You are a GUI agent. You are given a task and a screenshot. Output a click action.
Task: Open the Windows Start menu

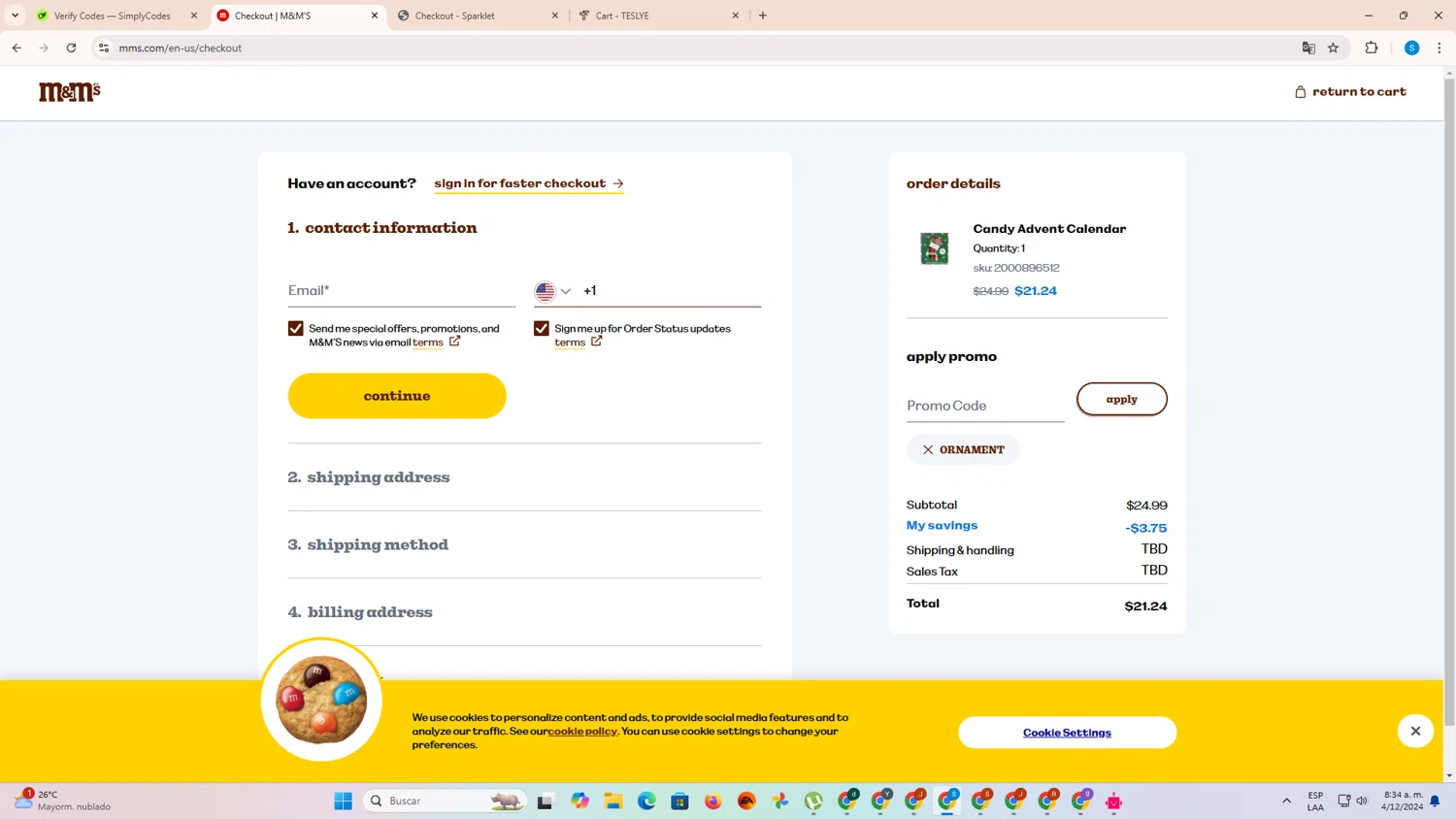tap(343, 801)
